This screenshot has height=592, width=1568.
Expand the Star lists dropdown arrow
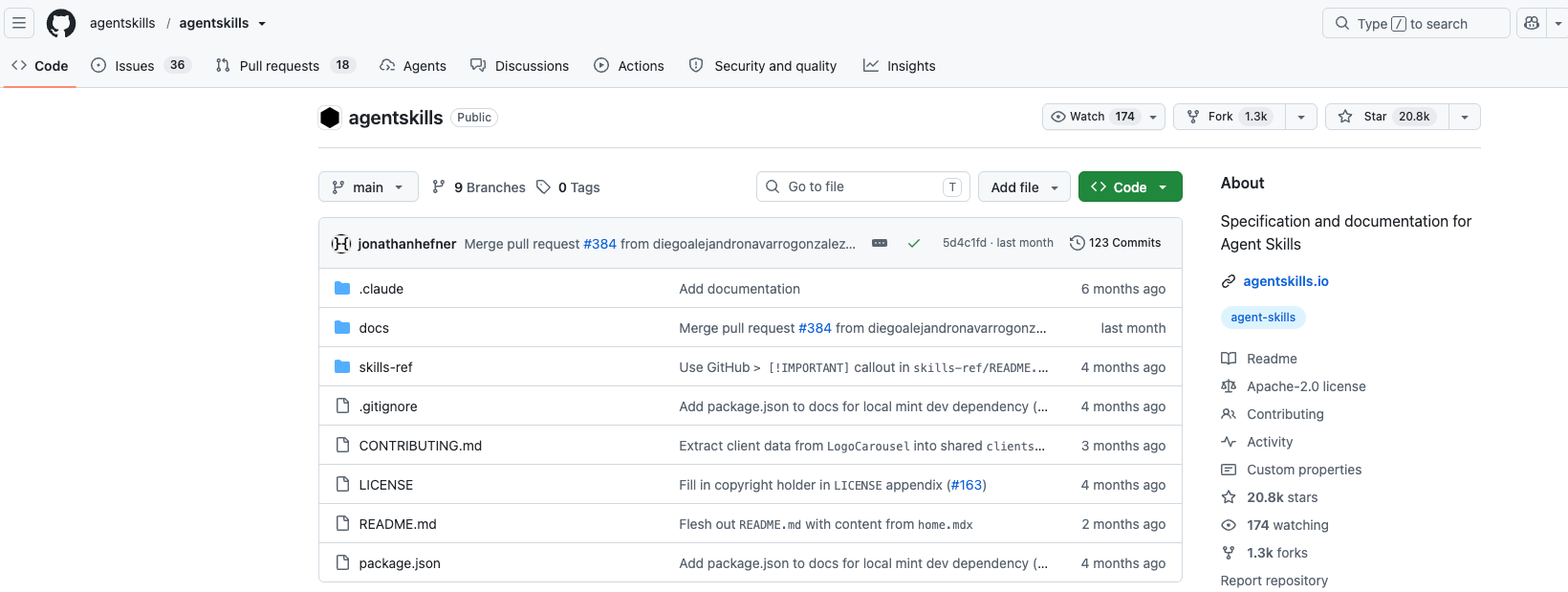pos(1465,117)
